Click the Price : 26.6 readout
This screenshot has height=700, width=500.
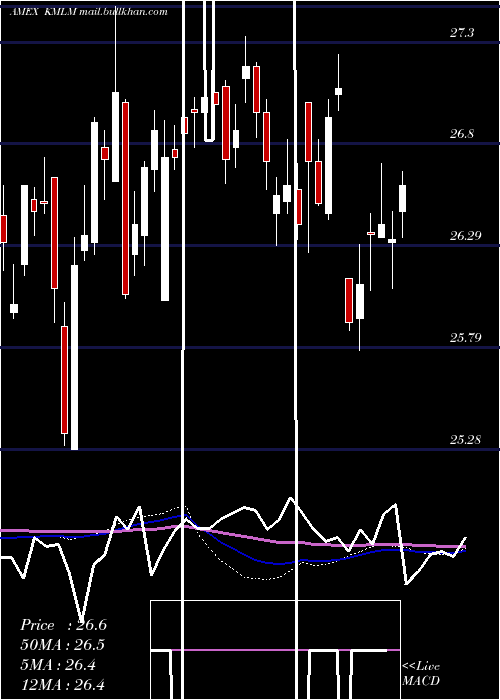63,625
